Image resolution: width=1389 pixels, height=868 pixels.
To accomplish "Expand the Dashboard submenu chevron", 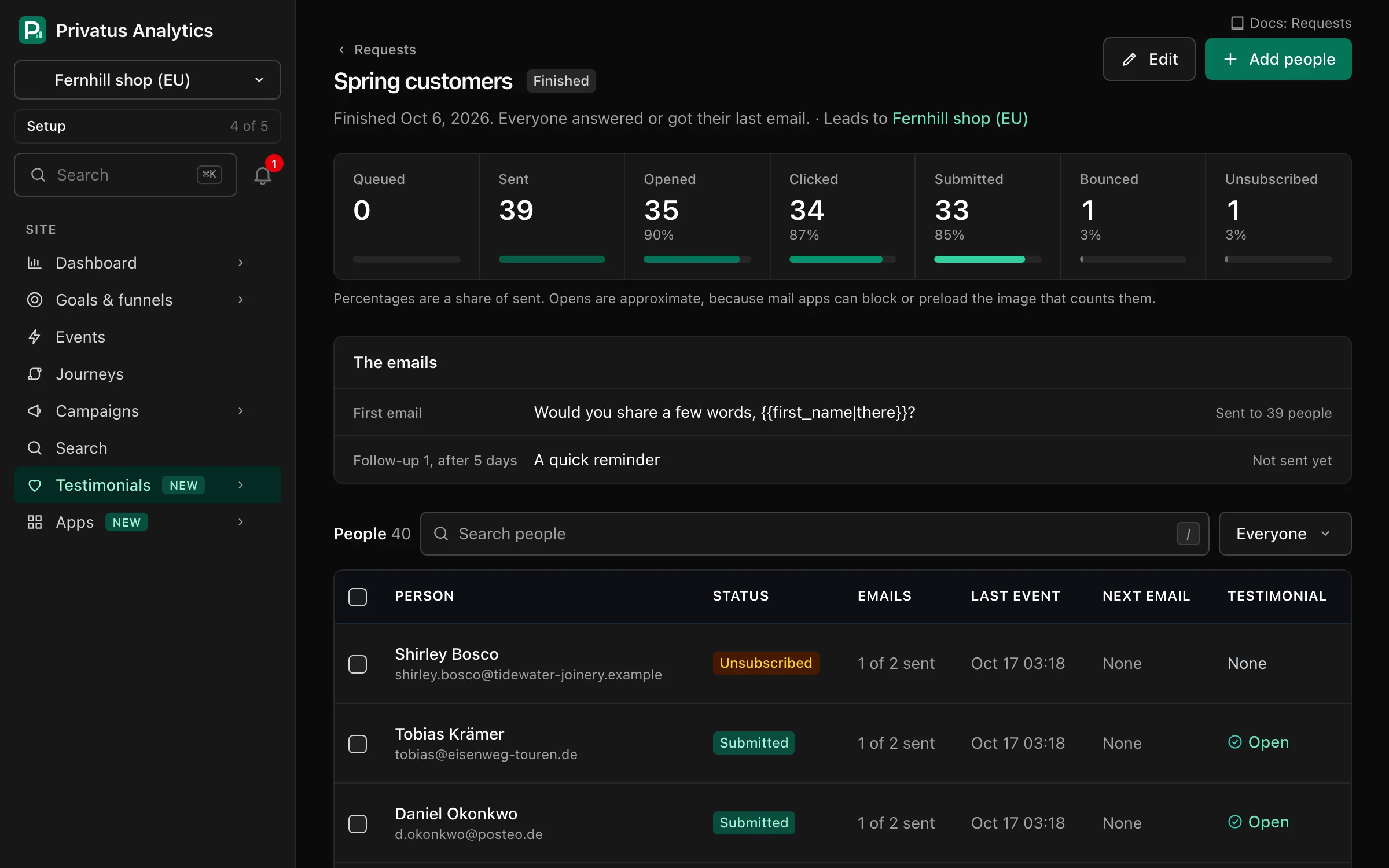I will point(241,263).
